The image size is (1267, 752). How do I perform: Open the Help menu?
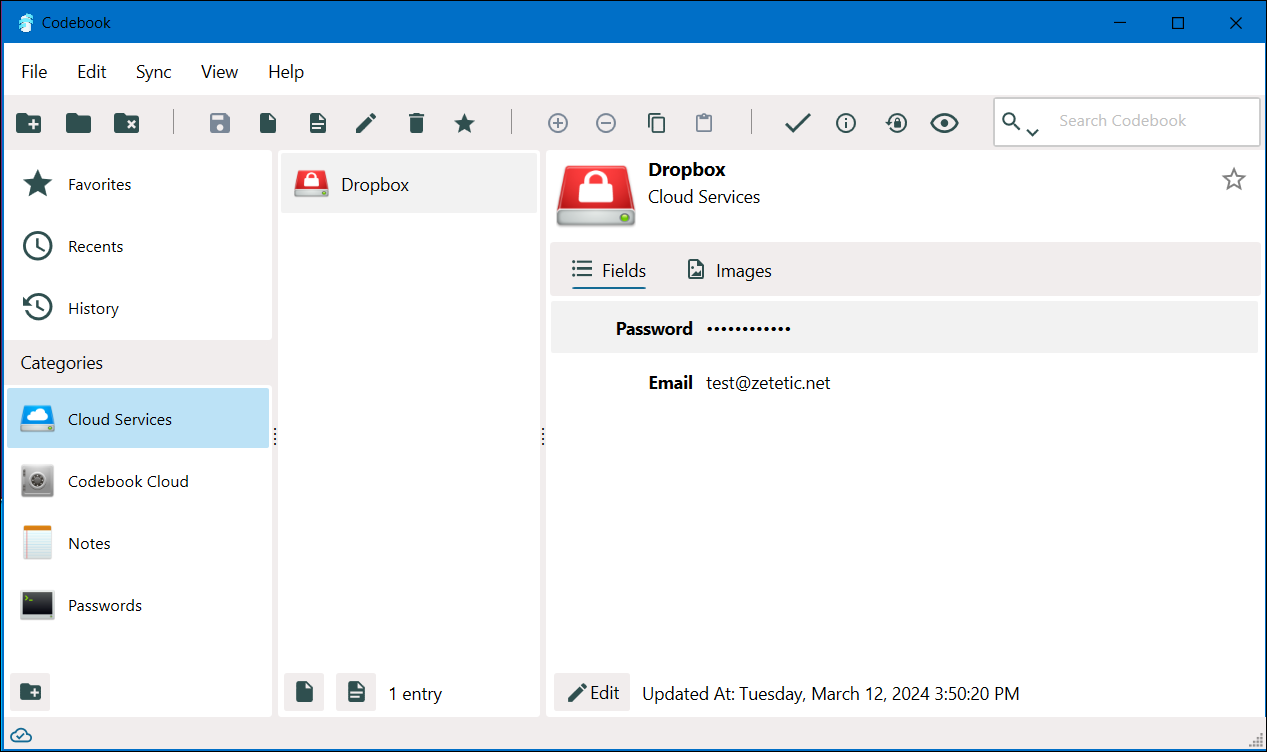click(x=286, y=72)
